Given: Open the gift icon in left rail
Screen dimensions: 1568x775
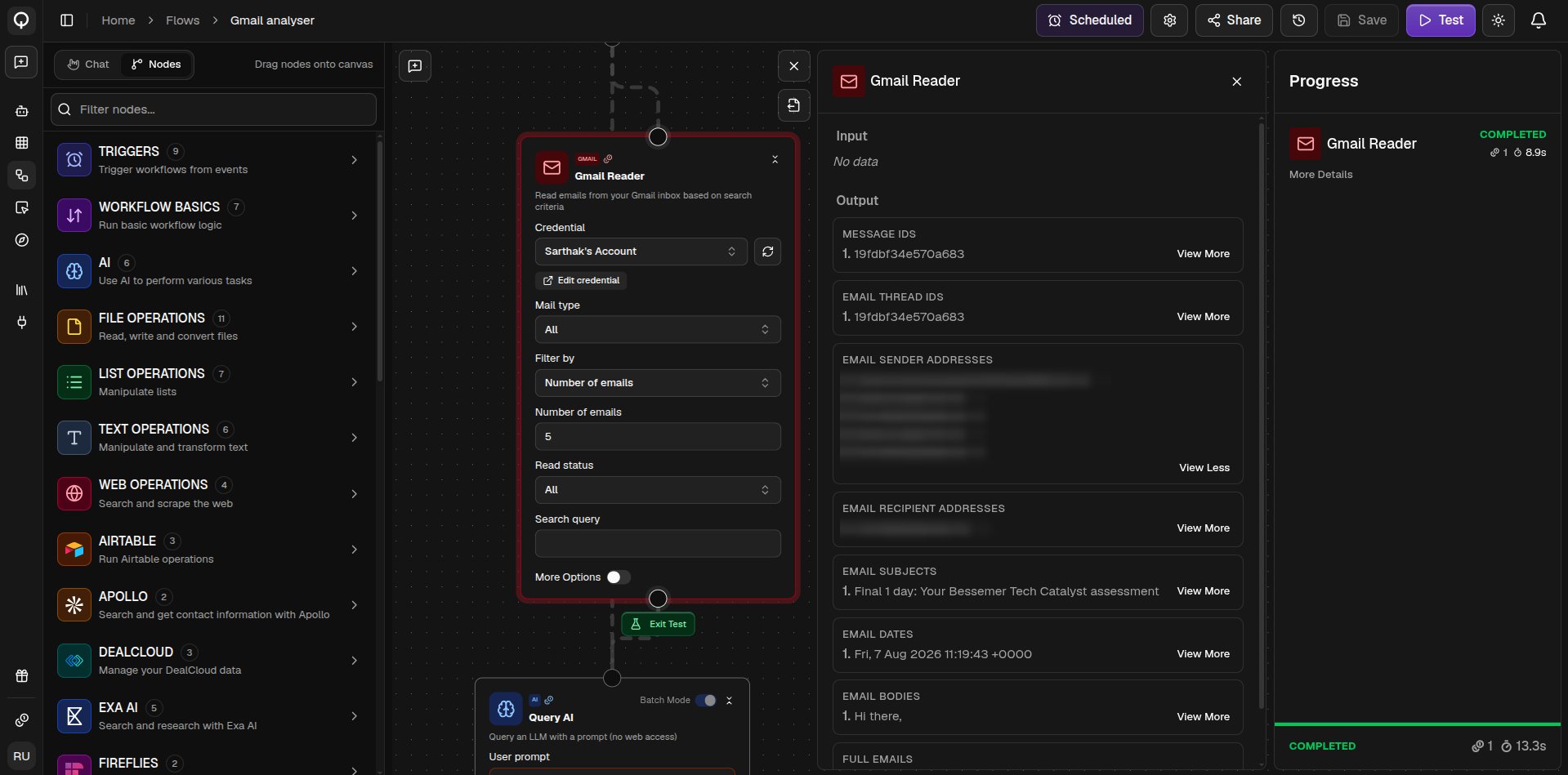Looking at the screenshot, I should (x=22, y=676).
